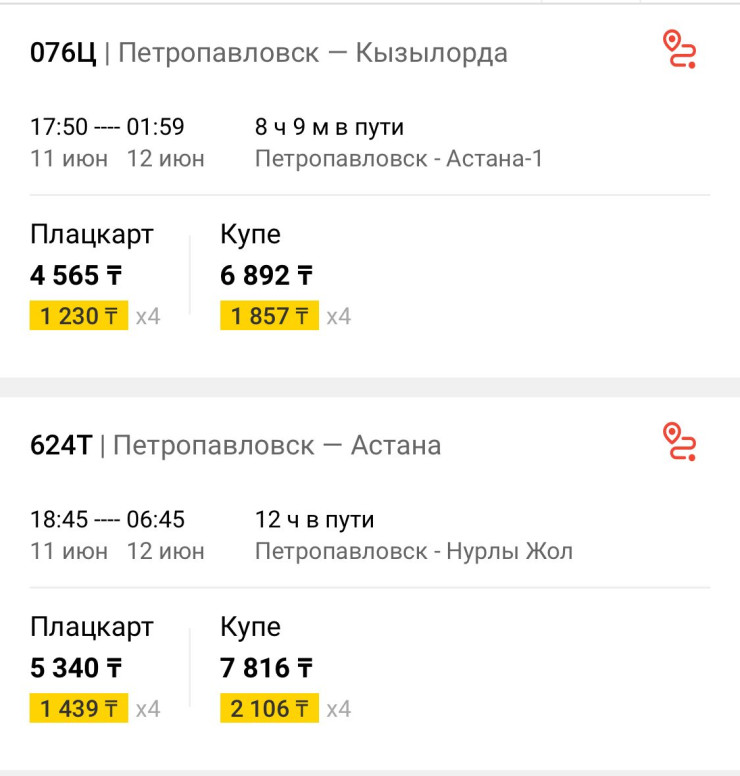
Task: Tap the 12 ч в пути duration
Action: [x=314, y=519]
